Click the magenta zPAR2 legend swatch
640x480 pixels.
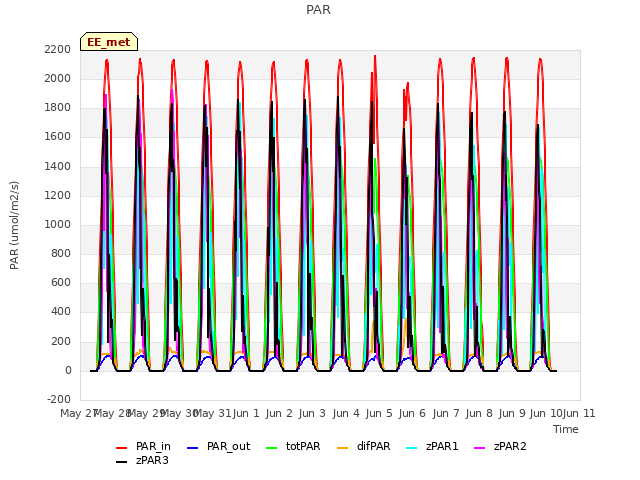(x=480, y=448)
